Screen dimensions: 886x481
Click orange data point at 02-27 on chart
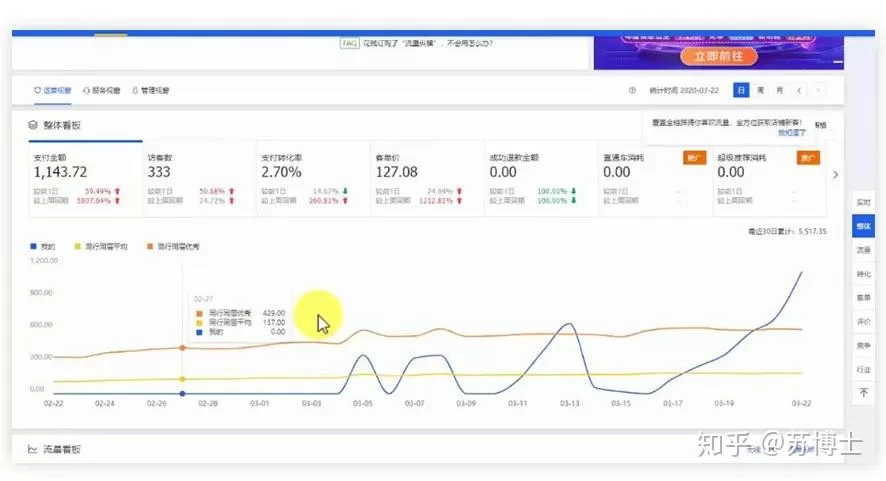pyautogui.click(x=182, y=348)
